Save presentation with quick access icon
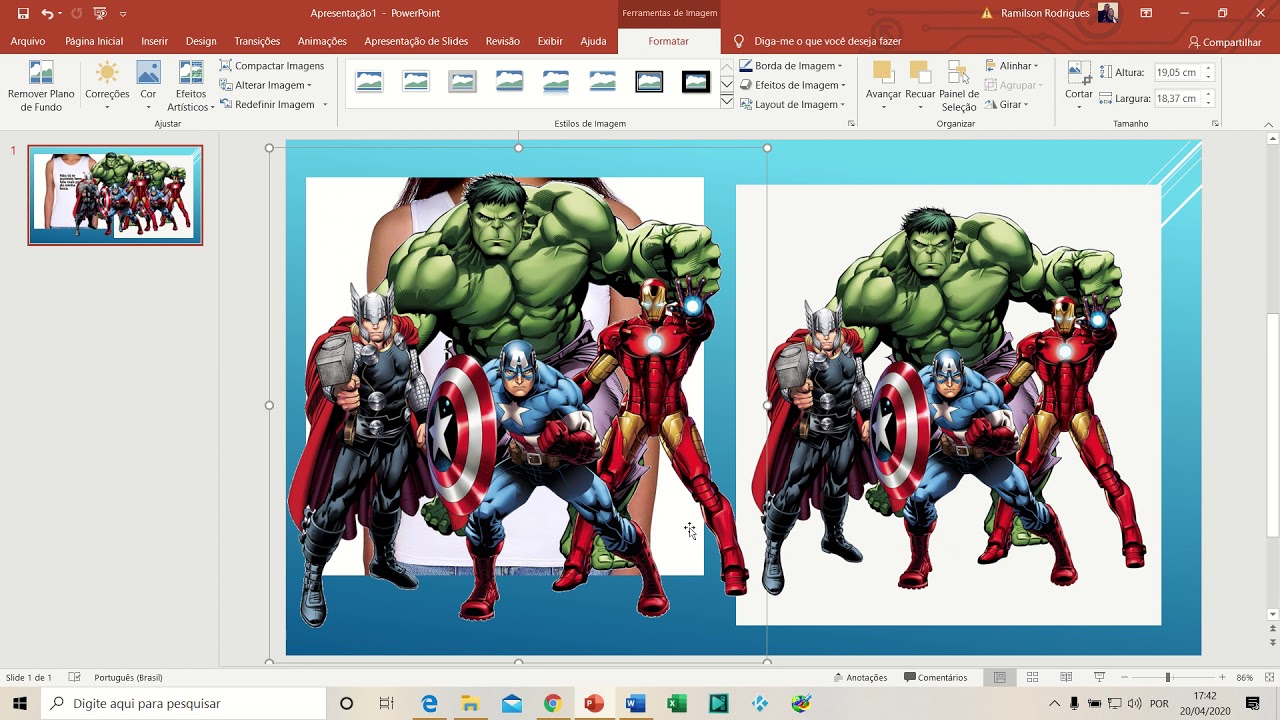 [x=23, y=13]
